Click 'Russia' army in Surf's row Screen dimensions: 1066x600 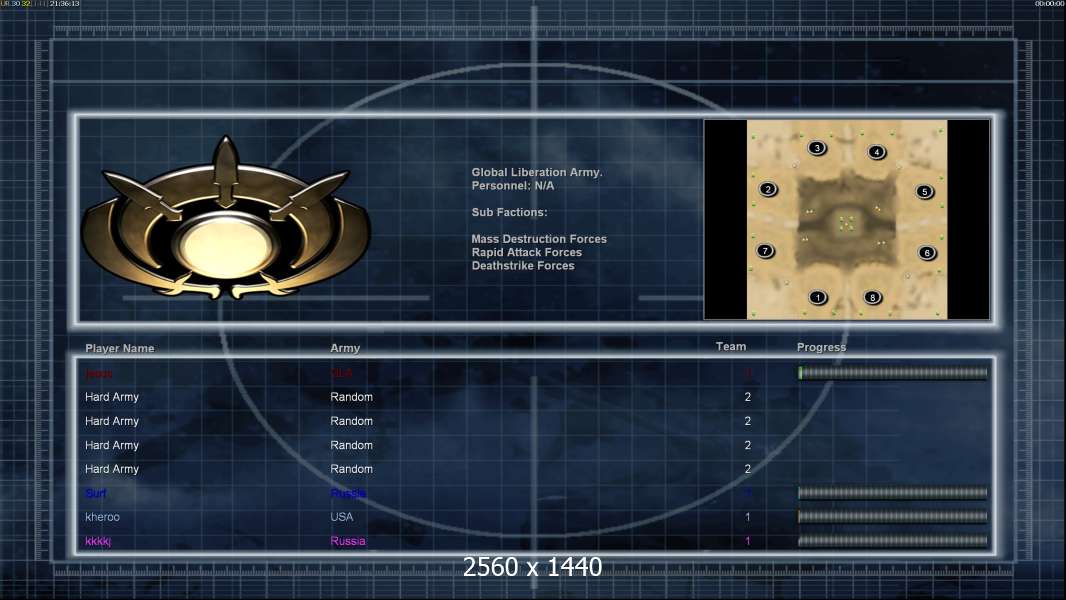(x=348, y=493)
